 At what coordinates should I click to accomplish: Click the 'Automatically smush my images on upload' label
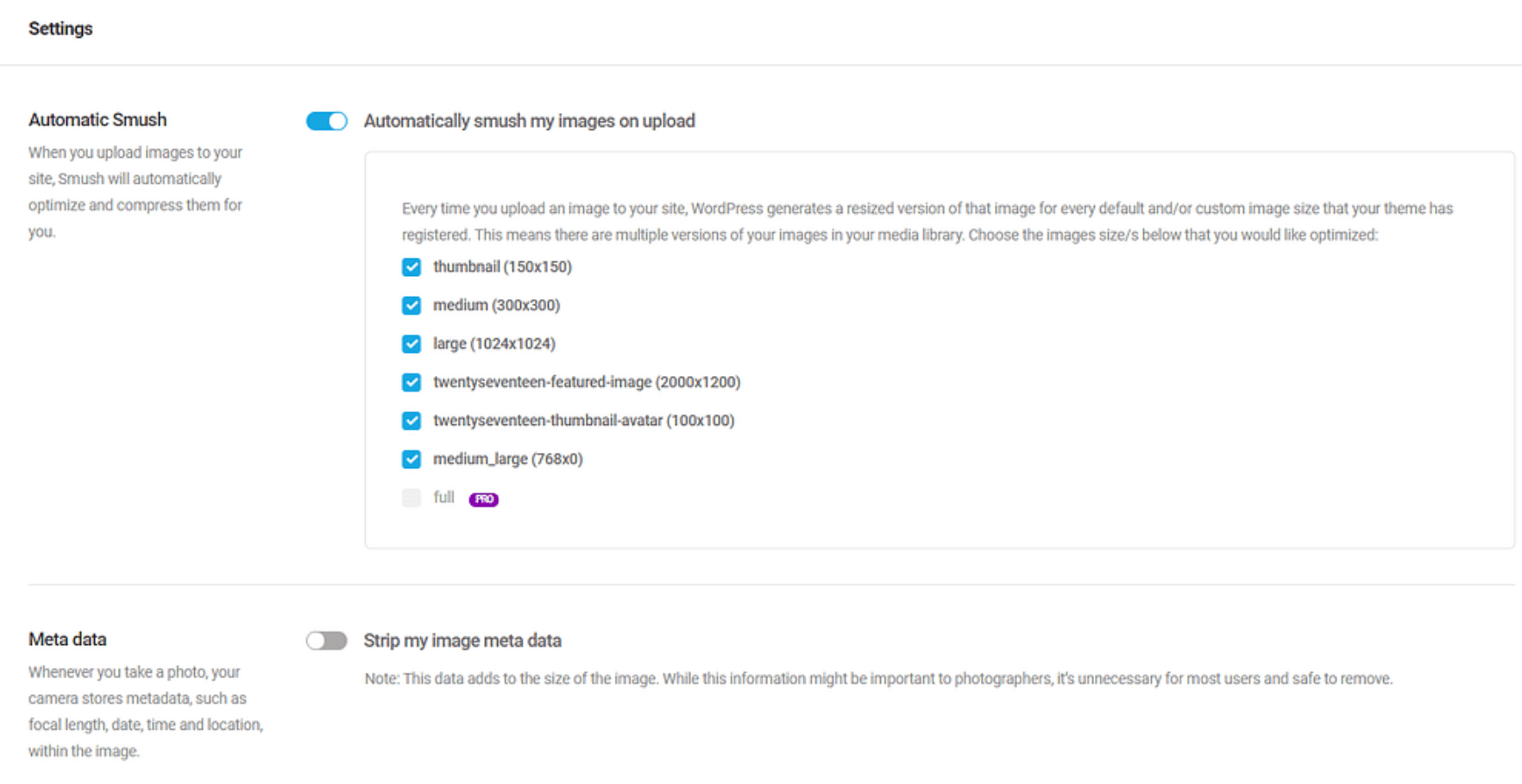[x=529, y=122]
